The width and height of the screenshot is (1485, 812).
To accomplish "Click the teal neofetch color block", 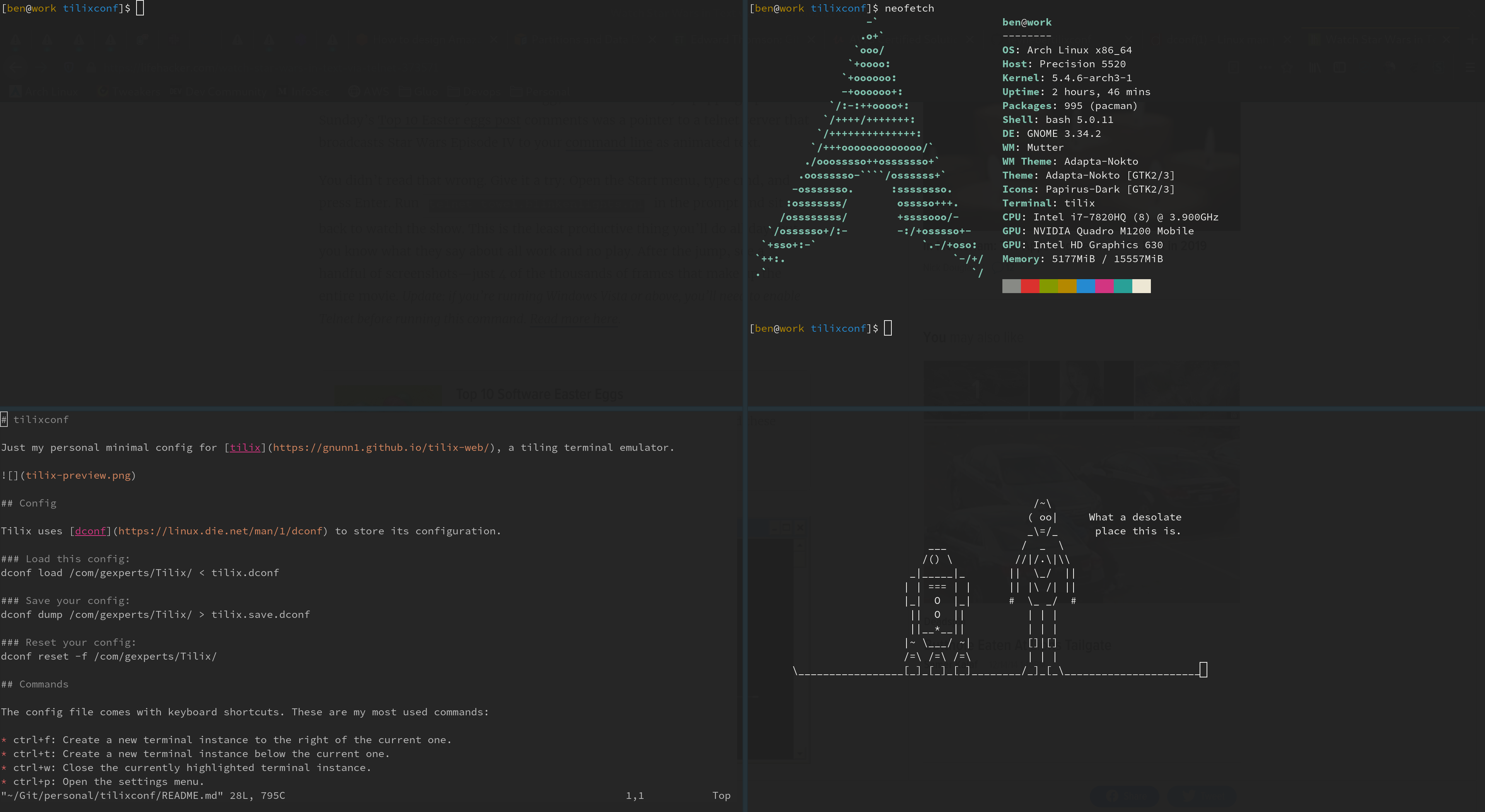I will coord(1122,286).
